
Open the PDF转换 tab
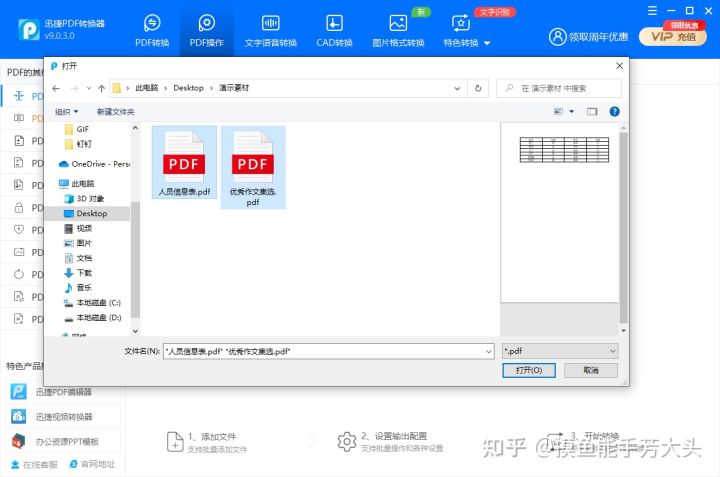click(x=152, y=30)
